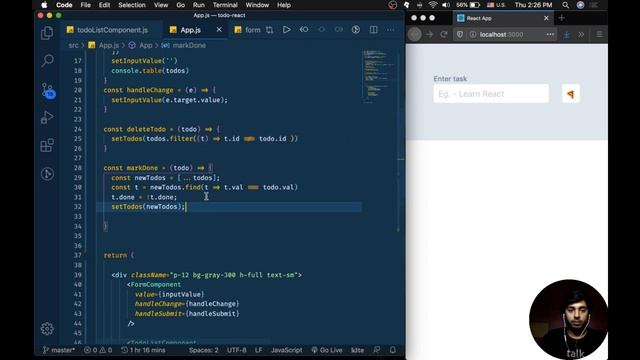Open the browser hamburger menu
This screenshot has height=360, width=640.
pyautogui.click(x=599, y=34)
